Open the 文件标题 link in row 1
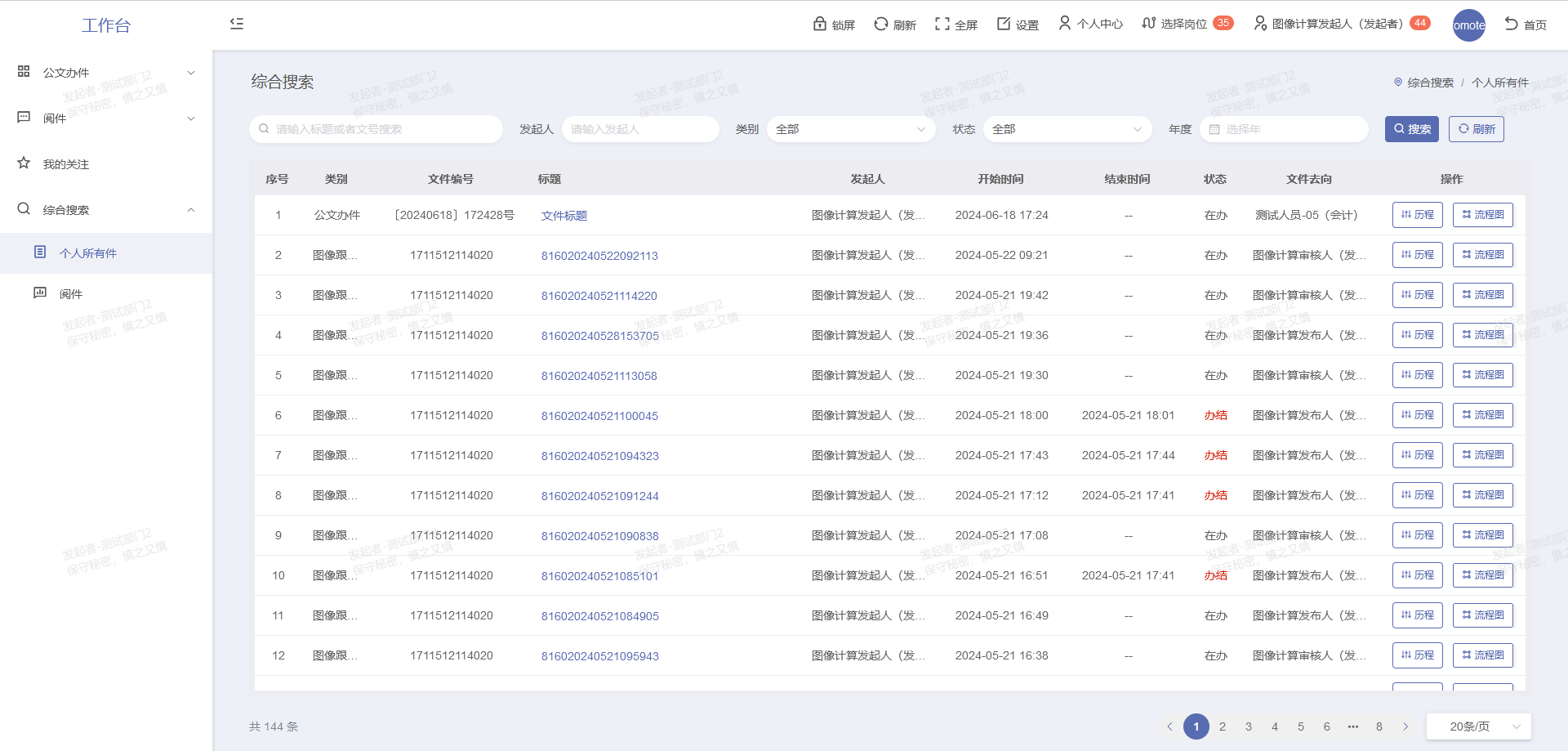The height and width of the screenshot is (751, 1568). coord(564,216)
